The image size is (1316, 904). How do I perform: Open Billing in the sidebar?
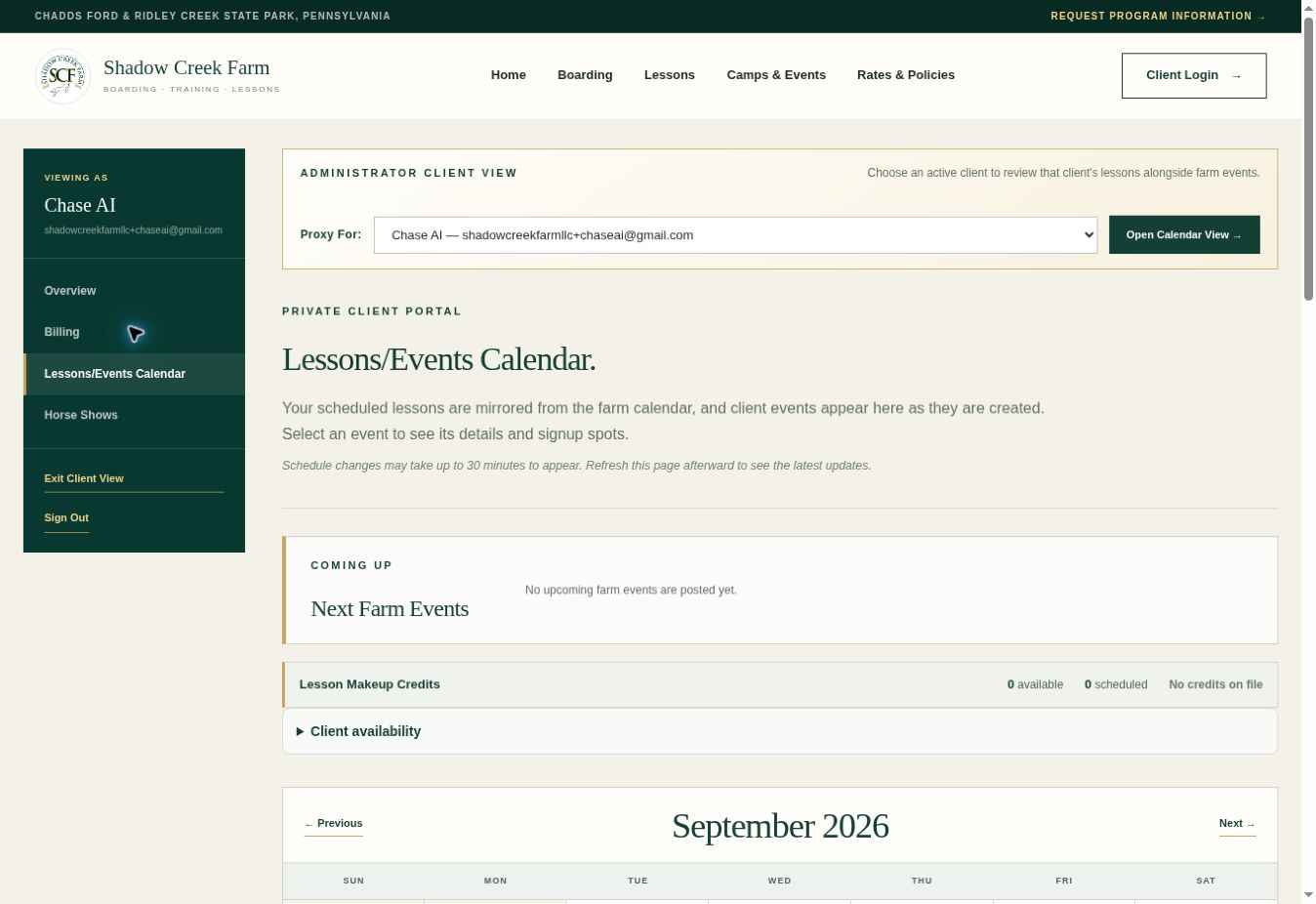(x=134, y=332)
